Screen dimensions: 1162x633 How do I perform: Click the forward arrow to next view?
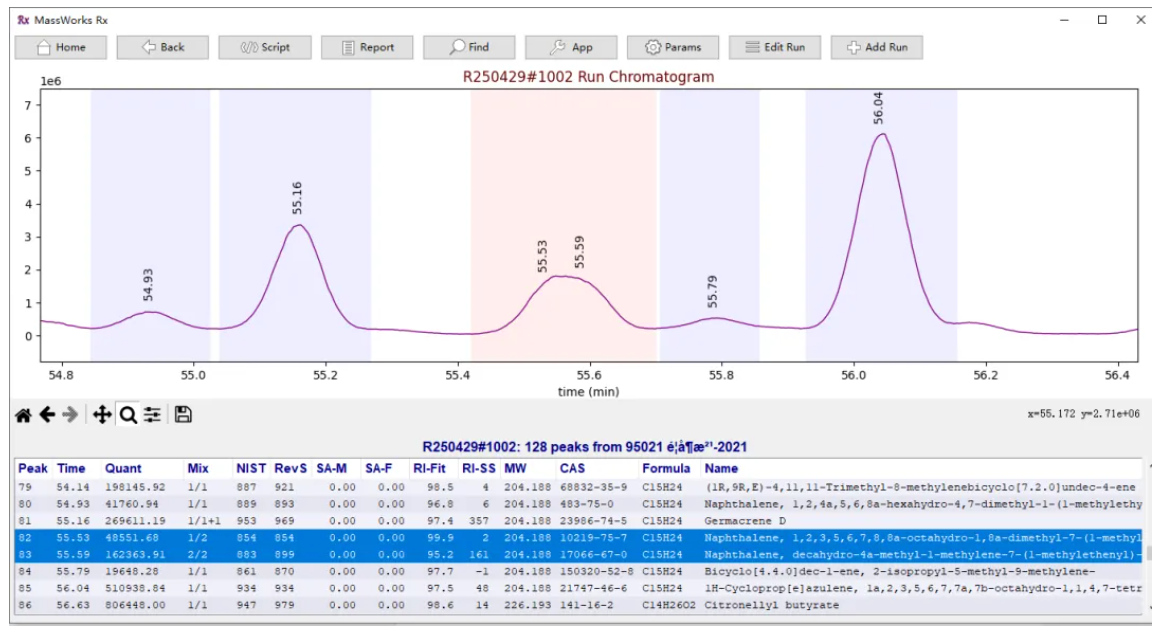coord(71,414)
